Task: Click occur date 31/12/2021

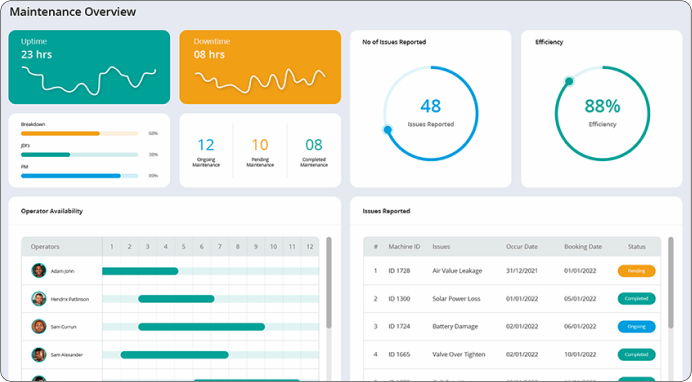Action: (522, 271)
